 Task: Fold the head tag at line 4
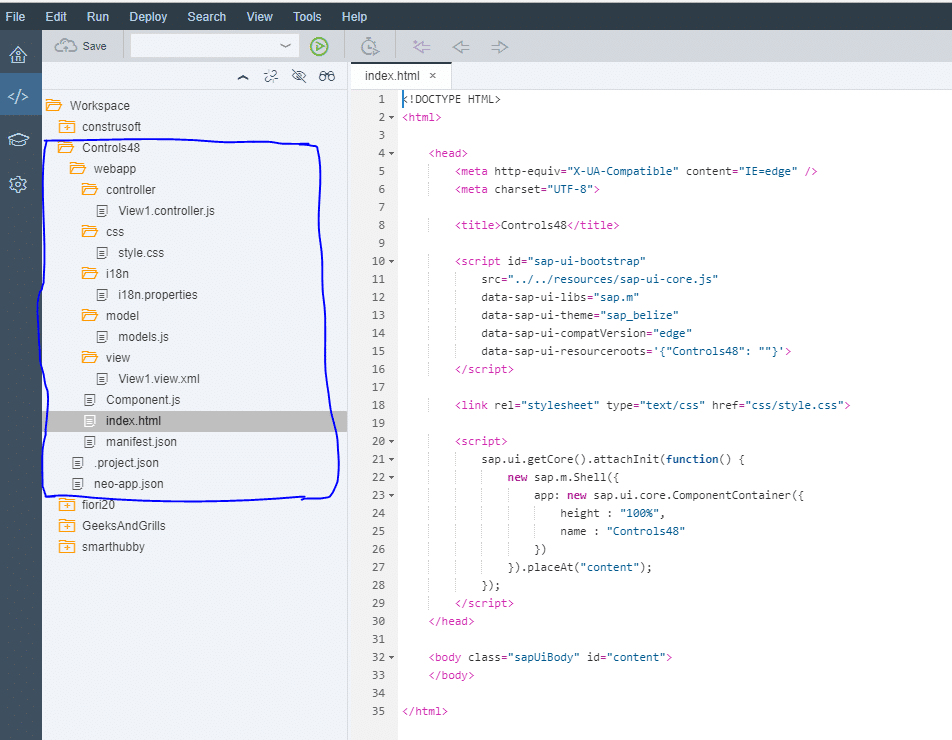click(391, 153)
